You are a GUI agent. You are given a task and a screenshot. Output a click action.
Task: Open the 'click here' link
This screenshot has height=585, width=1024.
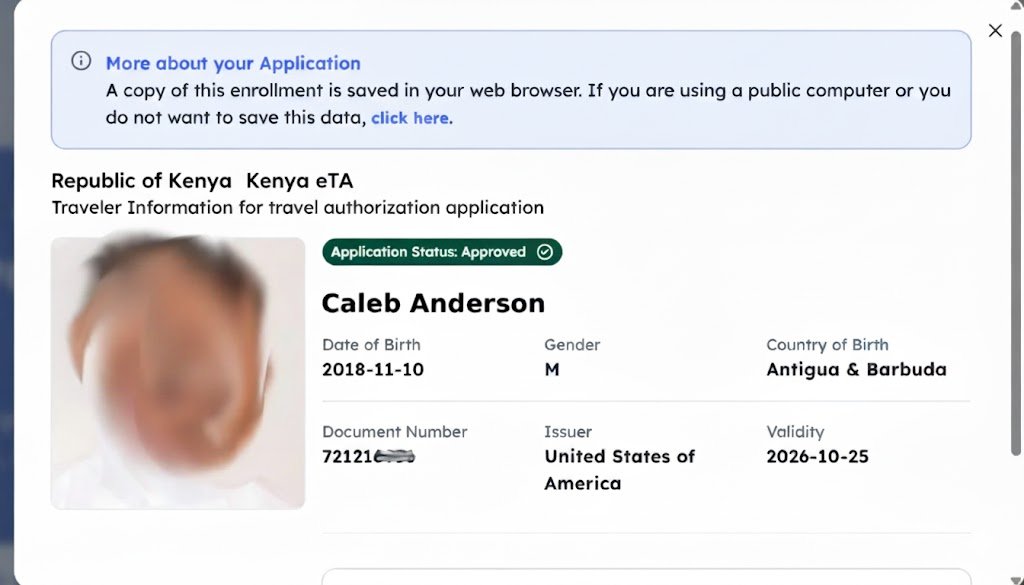[x=409, y=118]
